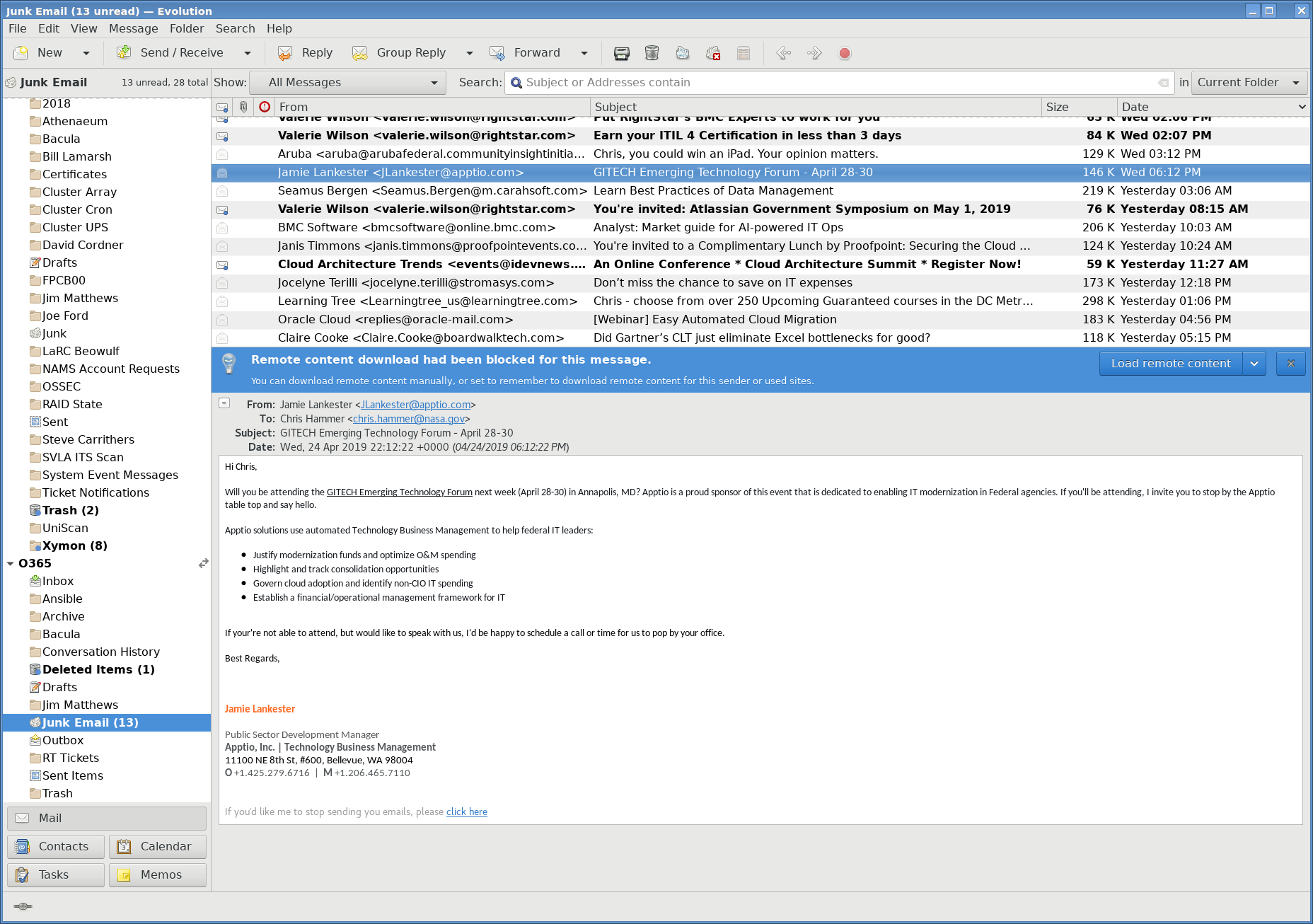Click the Delete (trash can) toolbar icon

pos(652,53)
